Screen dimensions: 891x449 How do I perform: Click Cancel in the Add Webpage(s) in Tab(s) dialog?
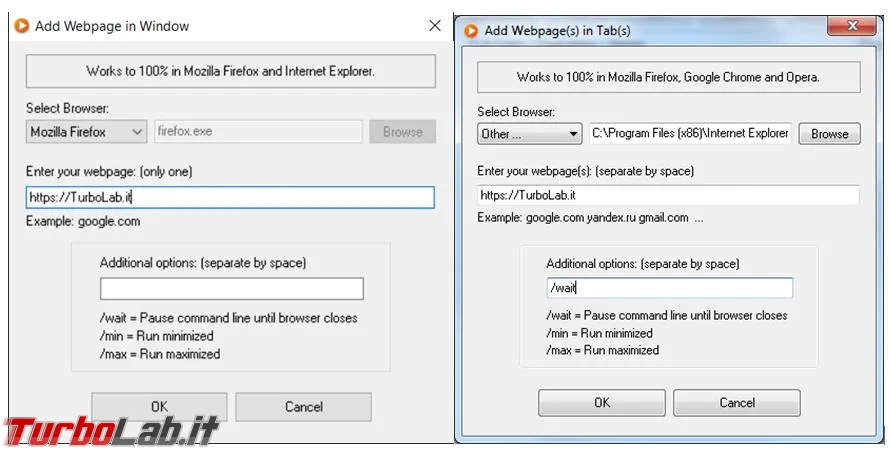click(x=737, y=403)
